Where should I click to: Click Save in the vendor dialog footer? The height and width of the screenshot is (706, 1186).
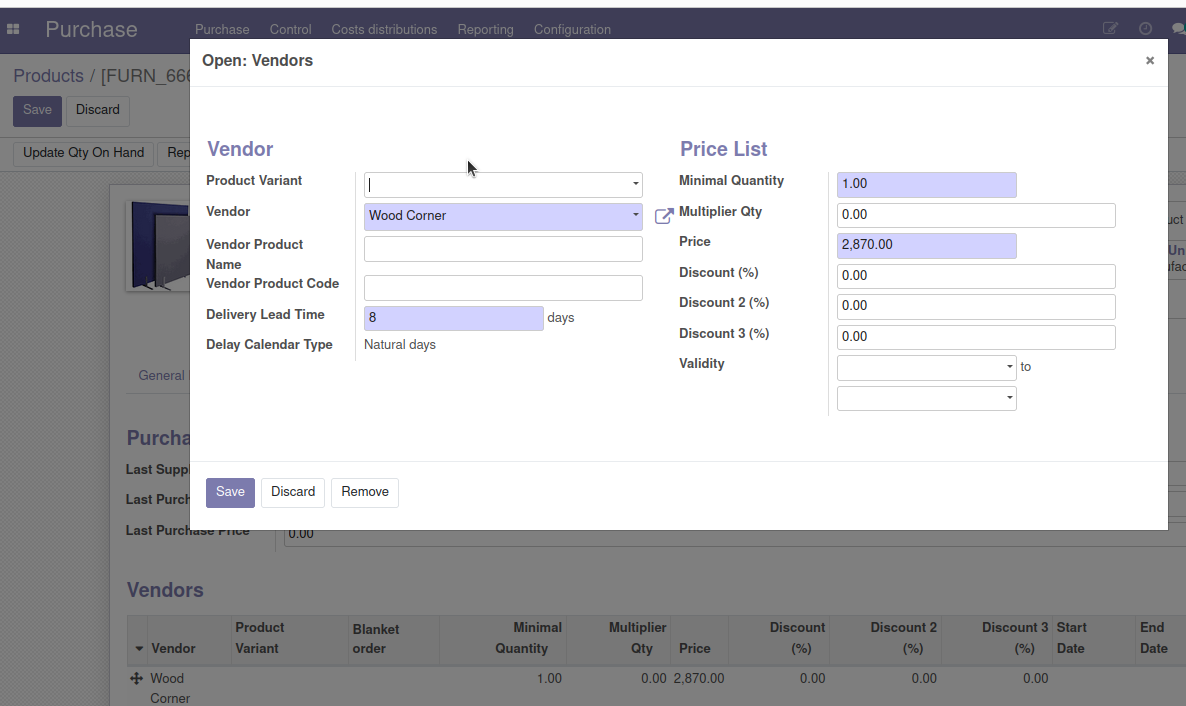coord(230,492)
